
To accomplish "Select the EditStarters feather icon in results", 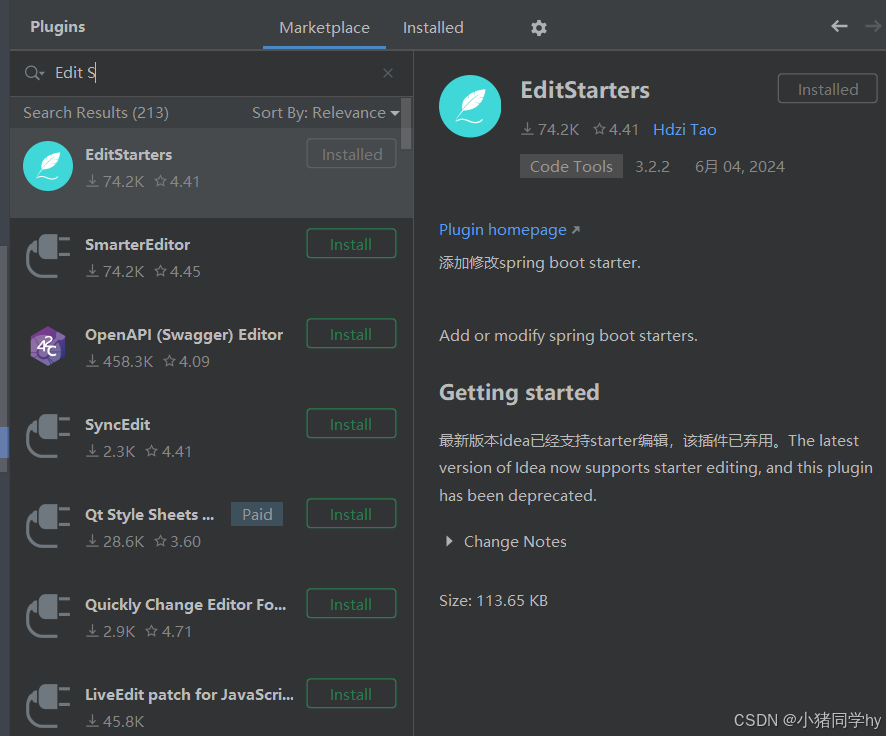I will click(x=48, y=166).
